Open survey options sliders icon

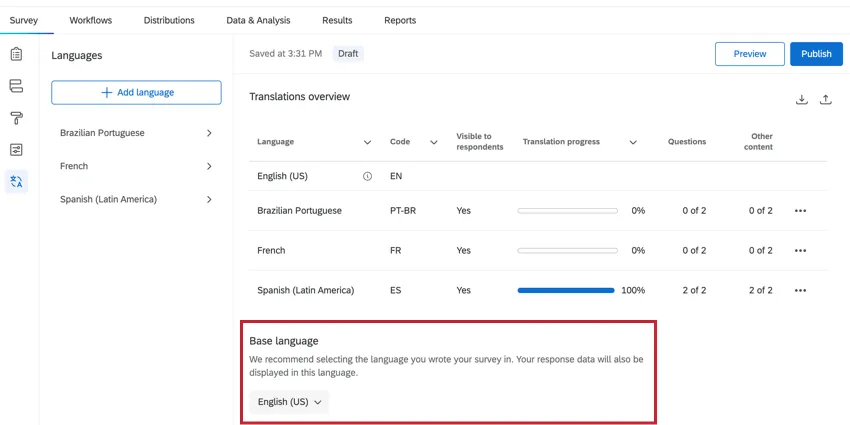(16, 150)
